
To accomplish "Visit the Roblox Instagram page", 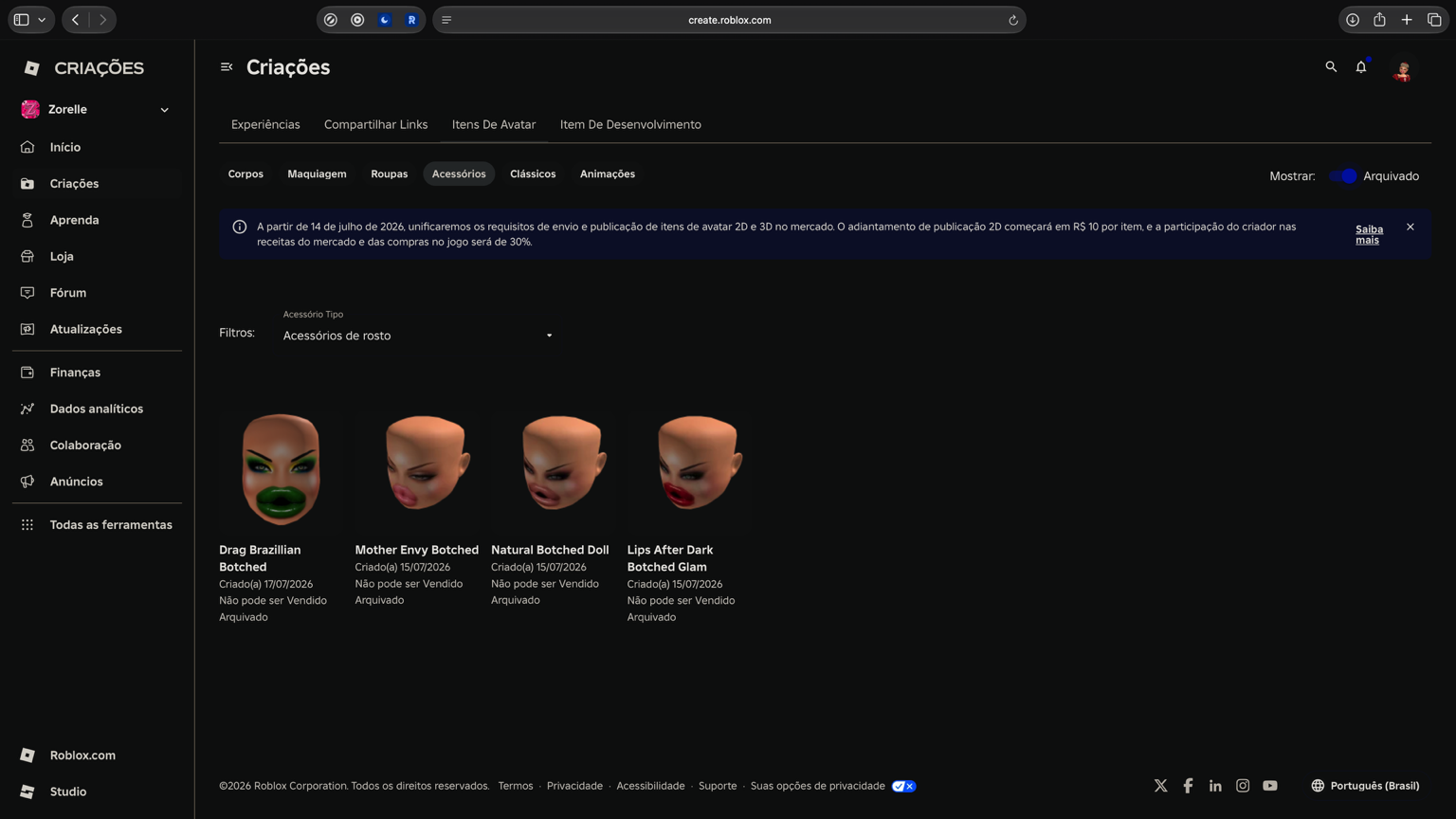I will pyautogui.click(x=1243, y=786).
